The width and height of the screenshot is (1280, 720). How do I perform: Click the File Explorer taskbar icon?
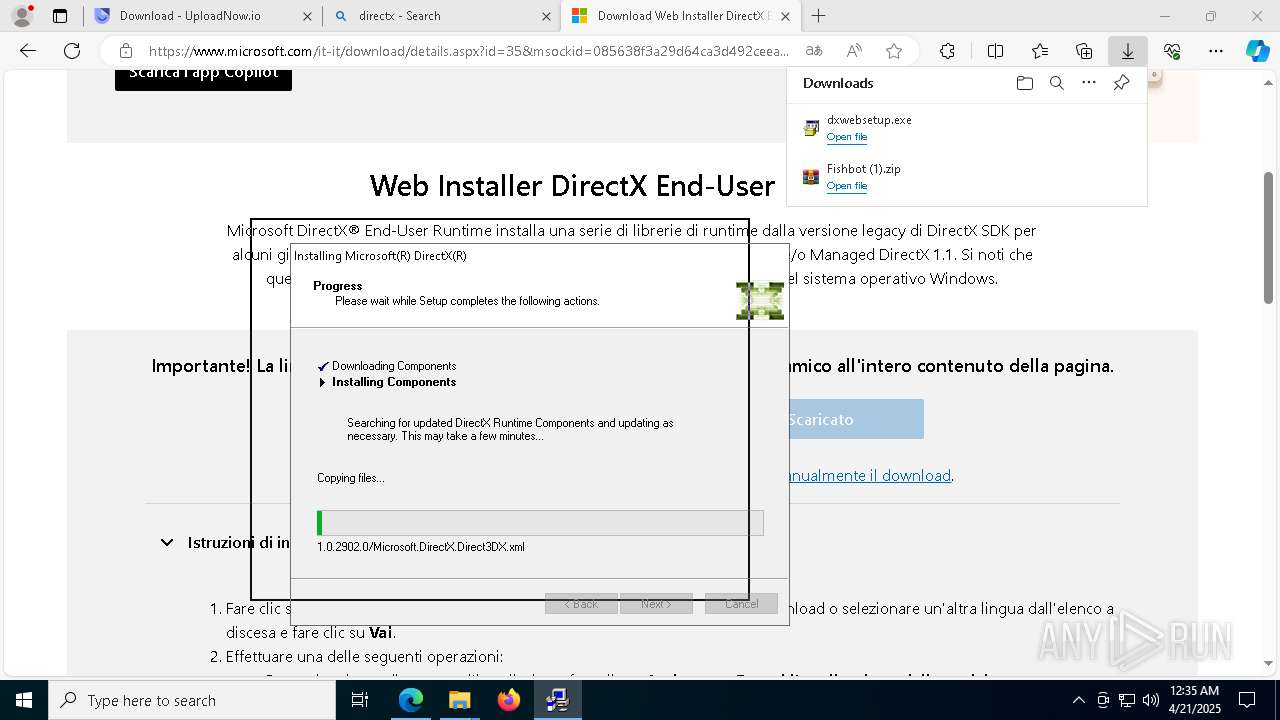pos(460,700)
